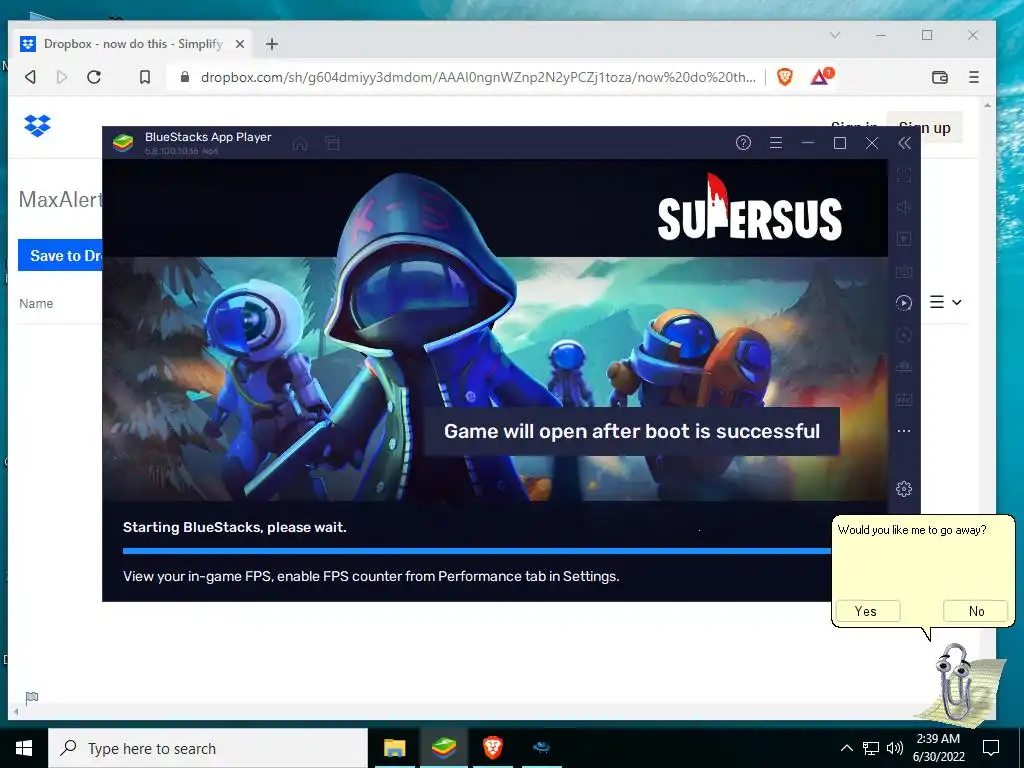Bookmark this page in Brave

[x=145, y=77]
